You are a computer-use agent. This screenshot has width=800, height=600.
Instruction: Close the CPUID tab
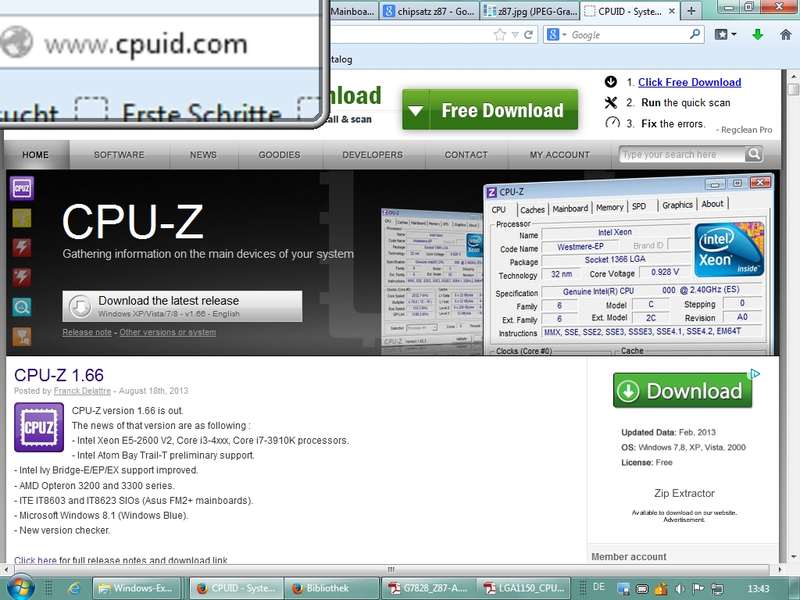[x=672, y=11]
